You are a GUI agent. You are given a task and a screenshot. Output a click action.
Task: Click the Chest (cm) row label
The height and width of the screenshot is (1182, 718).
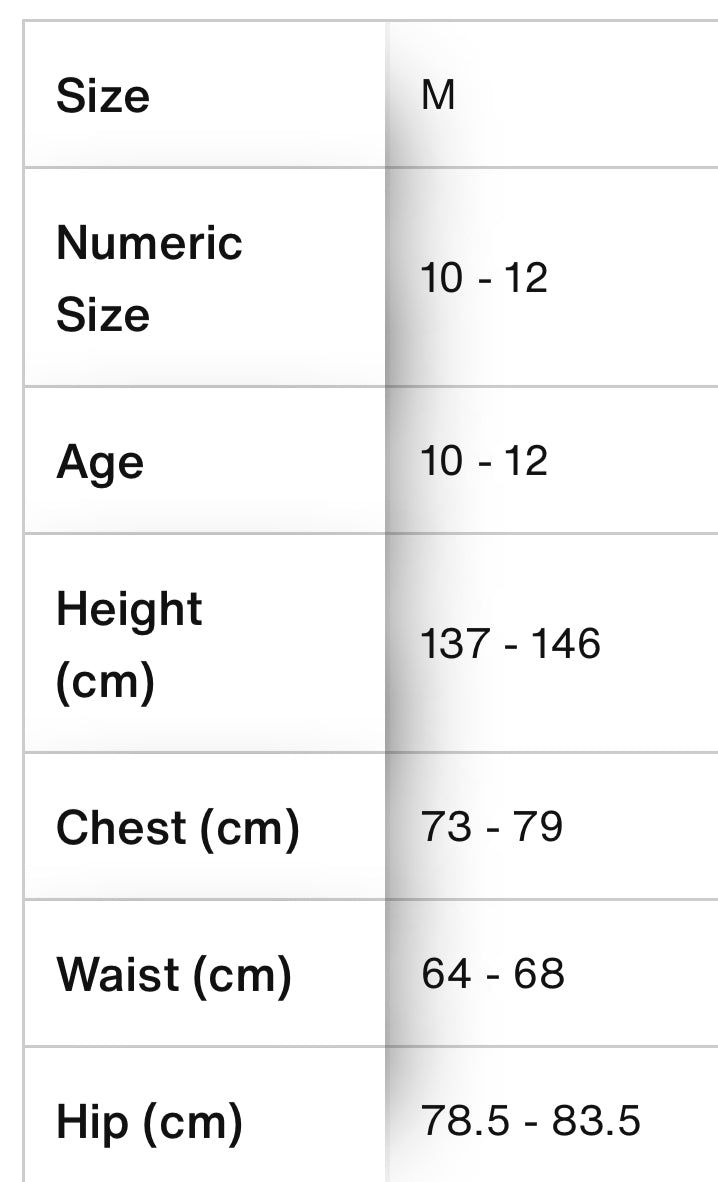click(177, 828)
